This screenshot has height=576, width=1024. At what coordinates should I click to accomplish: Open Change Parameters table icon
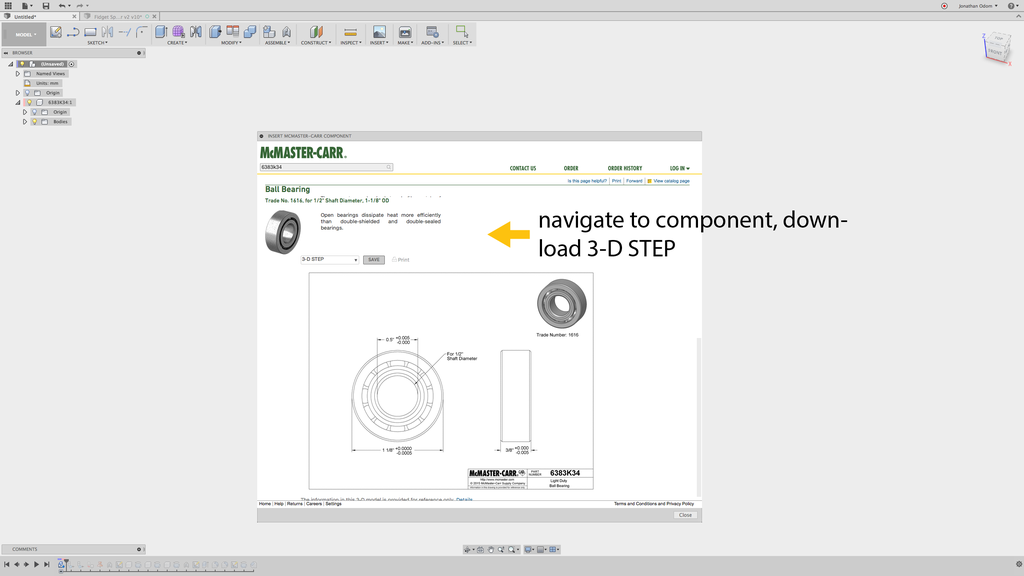click(232, 31)
